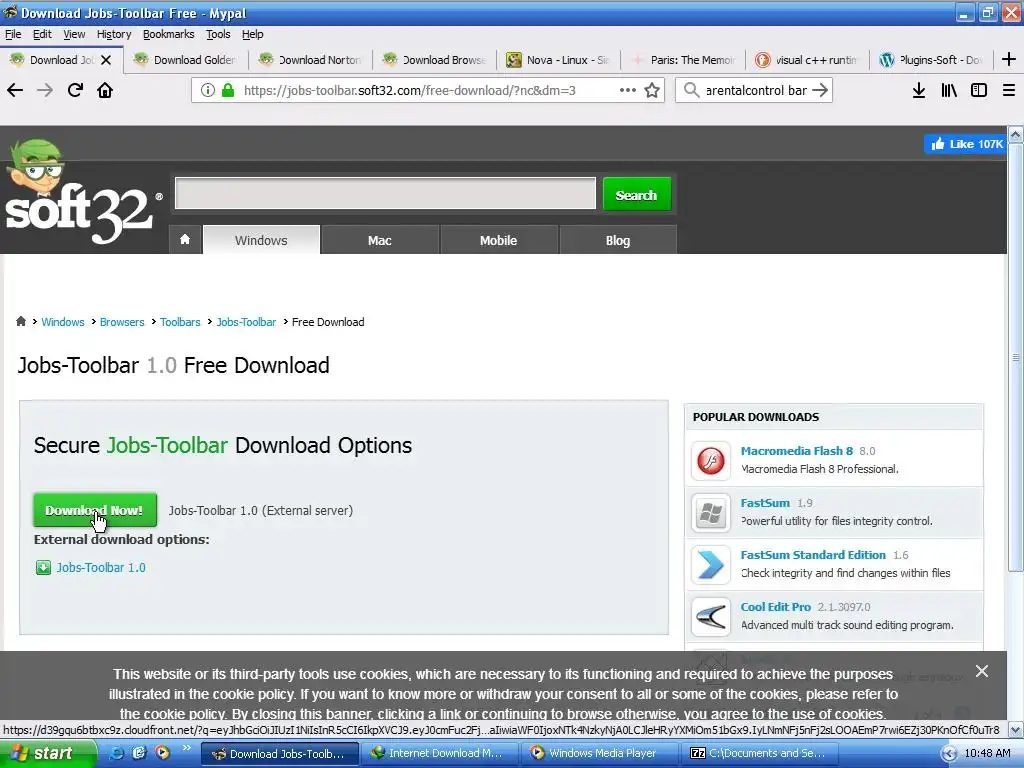This screenshot has height=768, width=1024.
Task: Open the Tools menu
Action: tap(218, 34)
